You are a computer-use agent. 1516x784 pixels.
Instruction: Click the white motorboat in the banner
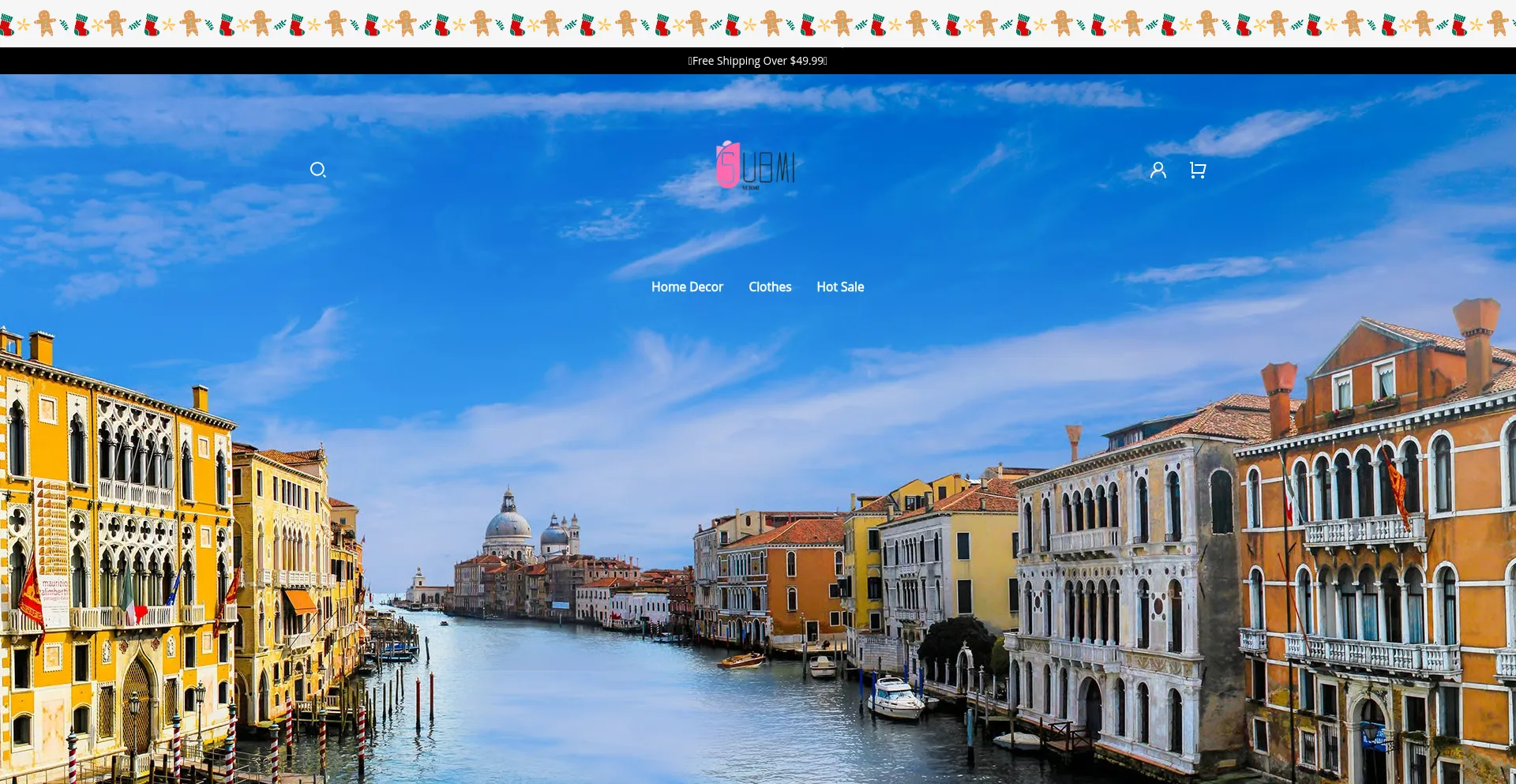[x=895, y=697]
